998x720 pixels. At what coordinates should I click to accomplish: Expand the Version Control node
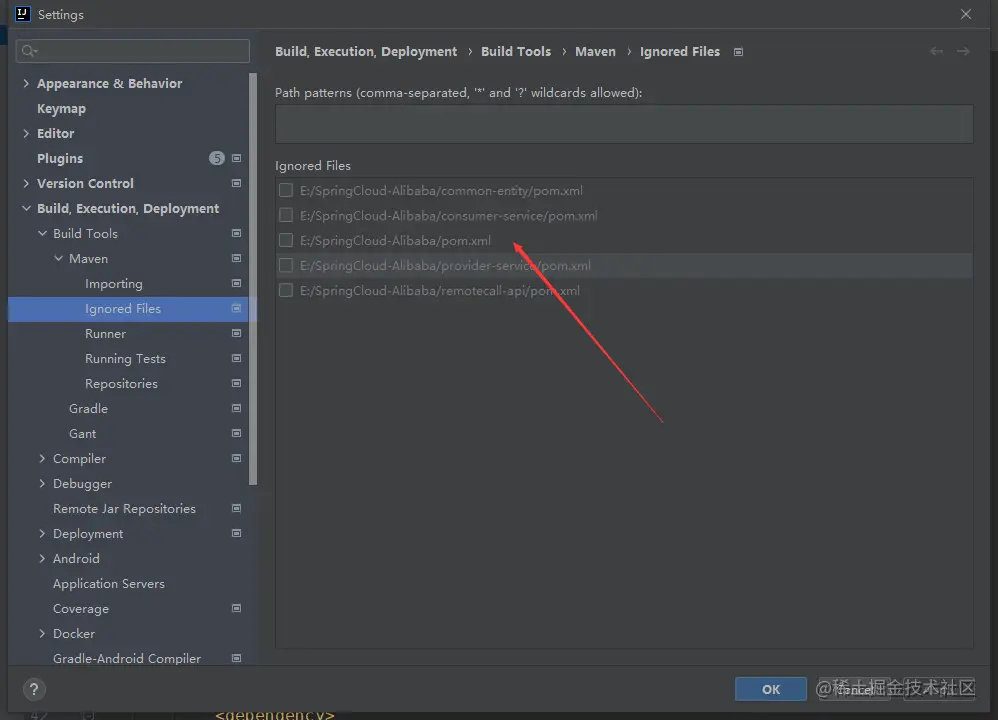(x=26, y=183)
